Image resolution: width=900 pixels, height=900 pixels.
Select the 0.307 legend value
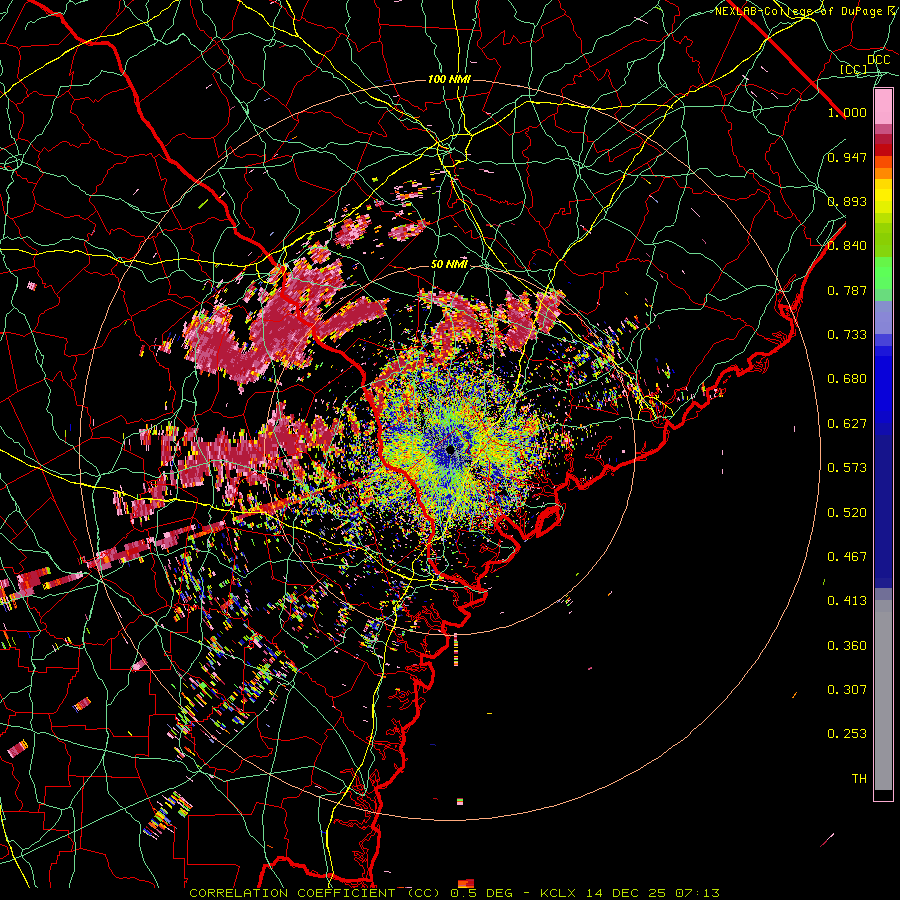click(847, 690)
